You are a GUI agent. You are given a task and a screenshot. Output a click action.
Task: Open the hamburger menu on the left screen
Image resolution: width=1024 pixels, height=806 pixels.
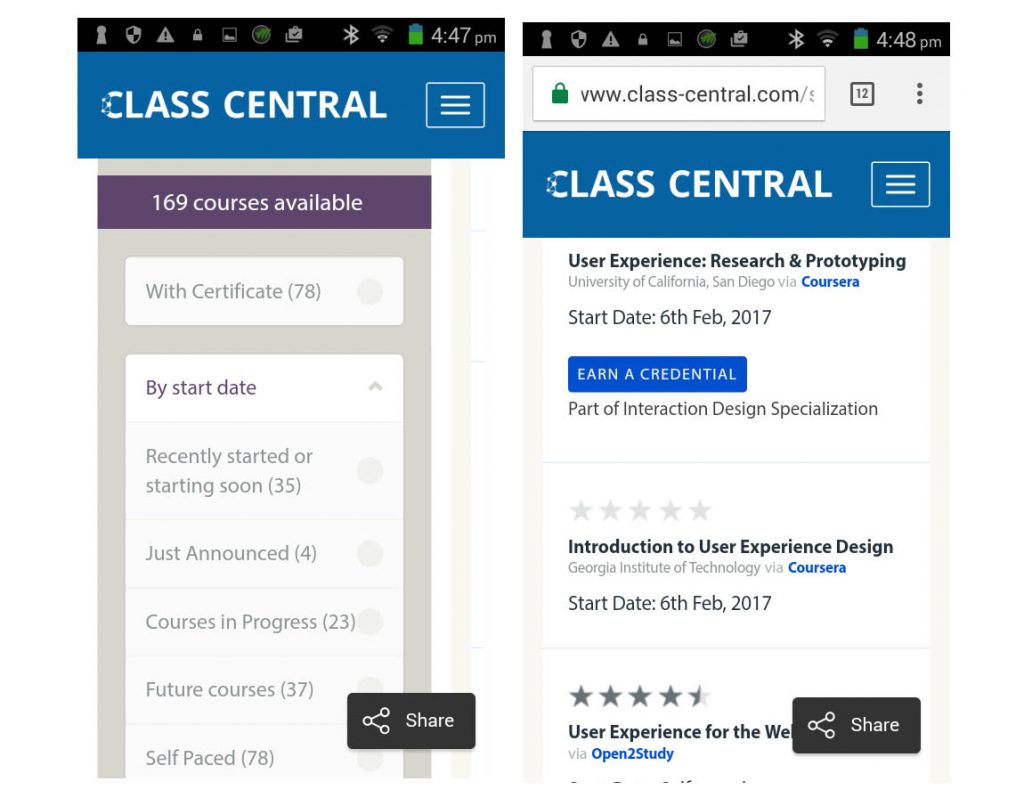[x=455, y=104]
